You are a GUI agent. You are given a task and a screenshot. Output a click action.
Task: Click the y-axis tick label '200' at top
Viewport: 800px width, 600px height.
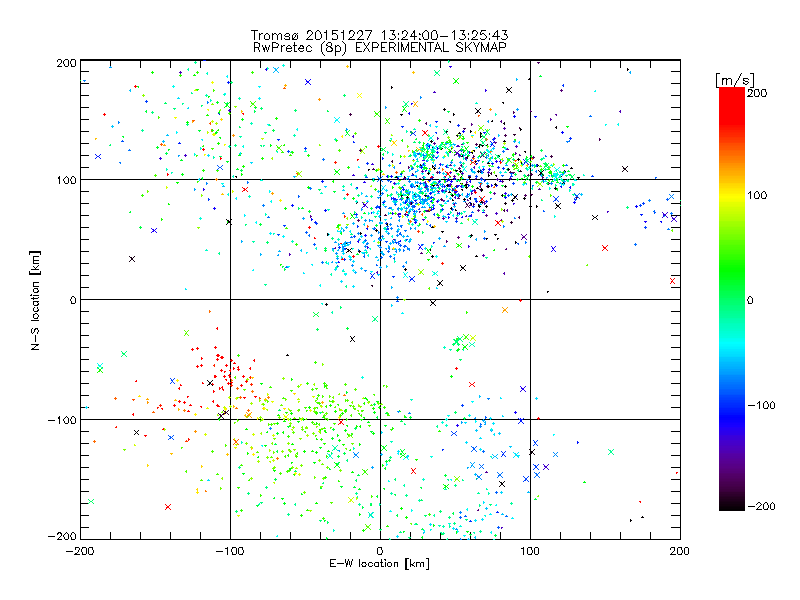(x=66, y=63)
